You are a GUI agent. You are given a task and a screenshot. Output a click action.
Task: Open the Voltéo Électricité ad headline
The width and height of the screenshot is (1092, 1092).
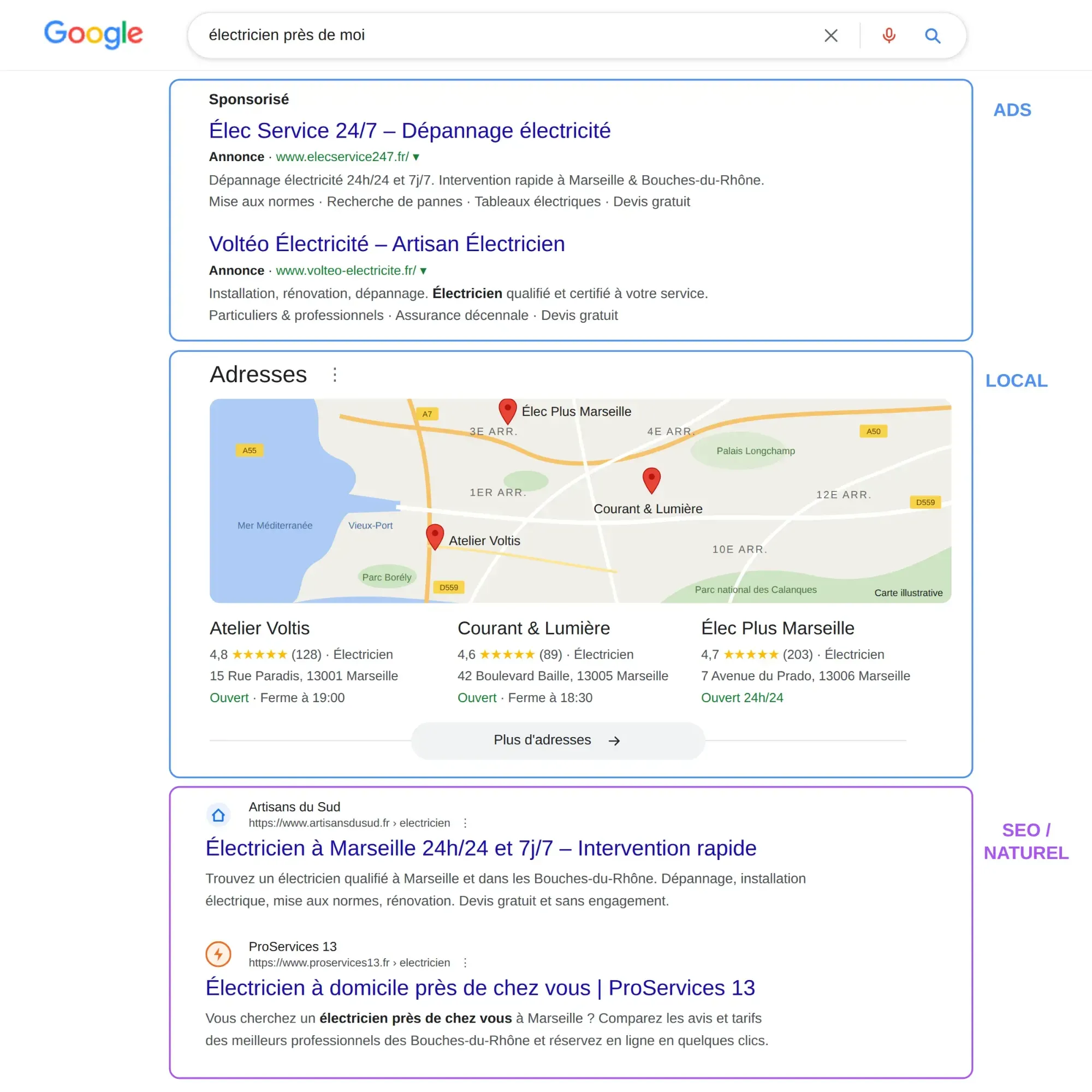pos(387,244)
